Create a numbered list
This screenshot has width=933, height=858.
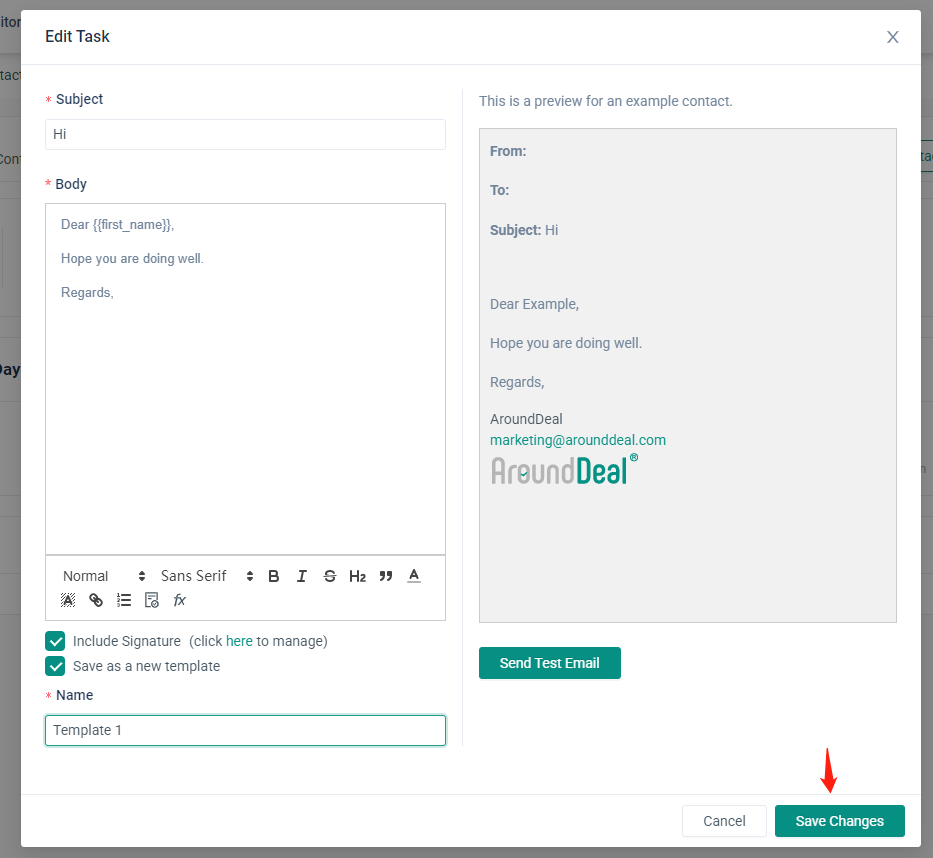tap(124, 600)
